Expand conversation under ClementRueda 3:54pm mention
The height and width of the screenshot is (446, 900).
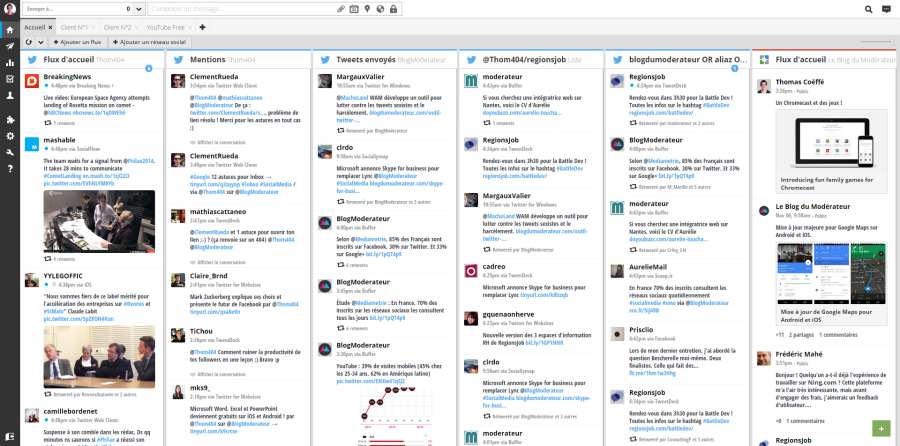click(x=222, y=142)
